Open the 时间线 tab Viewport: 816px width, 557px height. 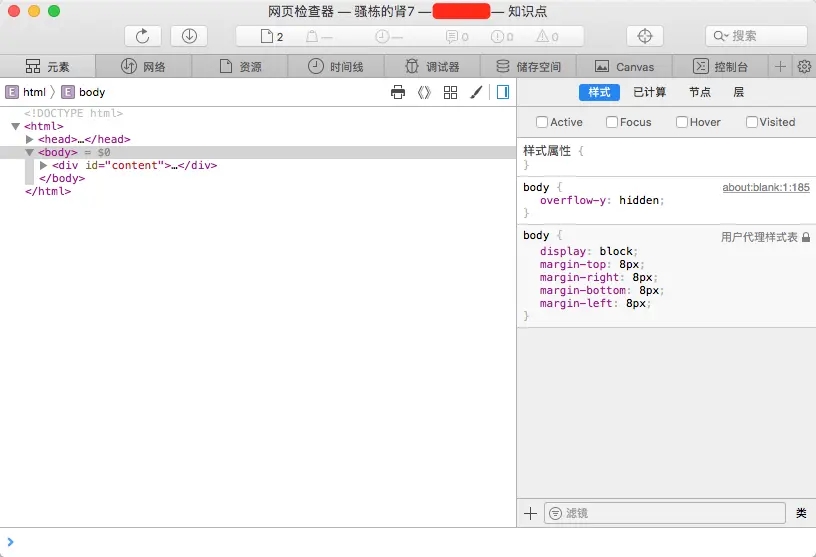336,67
